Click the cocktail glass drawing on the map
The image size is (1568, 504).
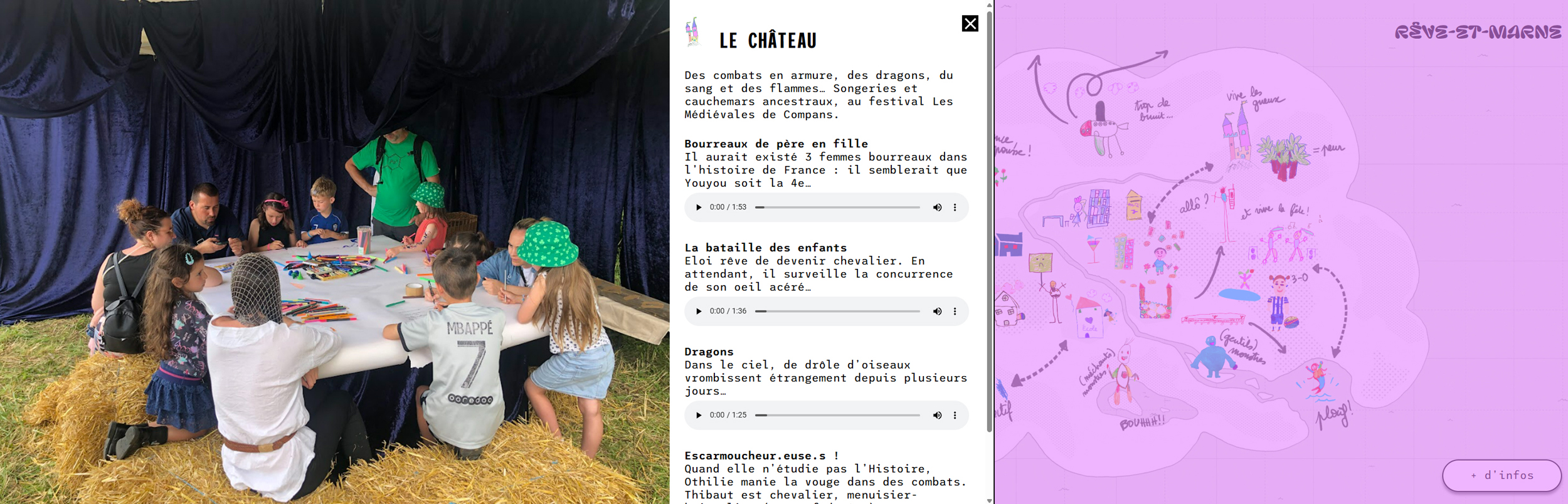1093,249
